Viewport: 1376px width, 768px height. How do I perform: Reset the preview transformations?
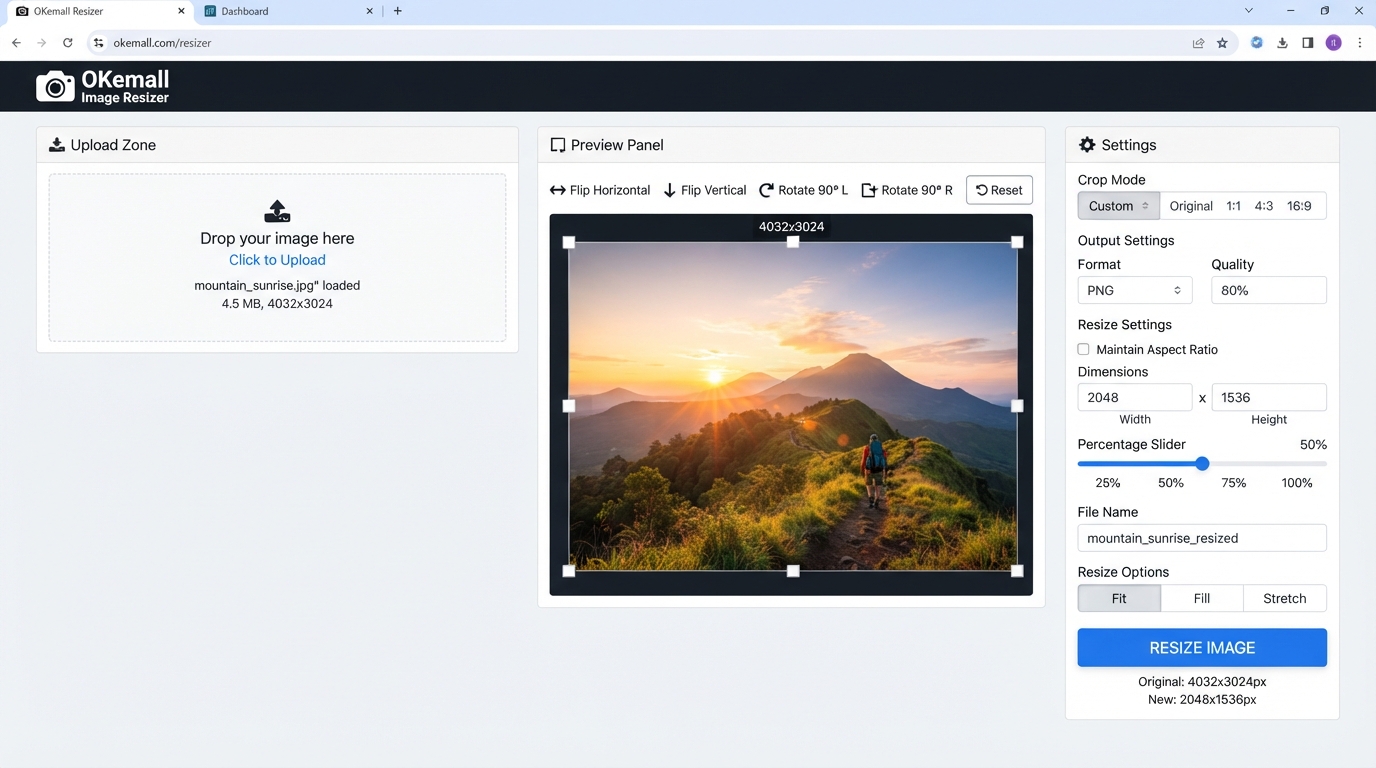click(999, 190)
